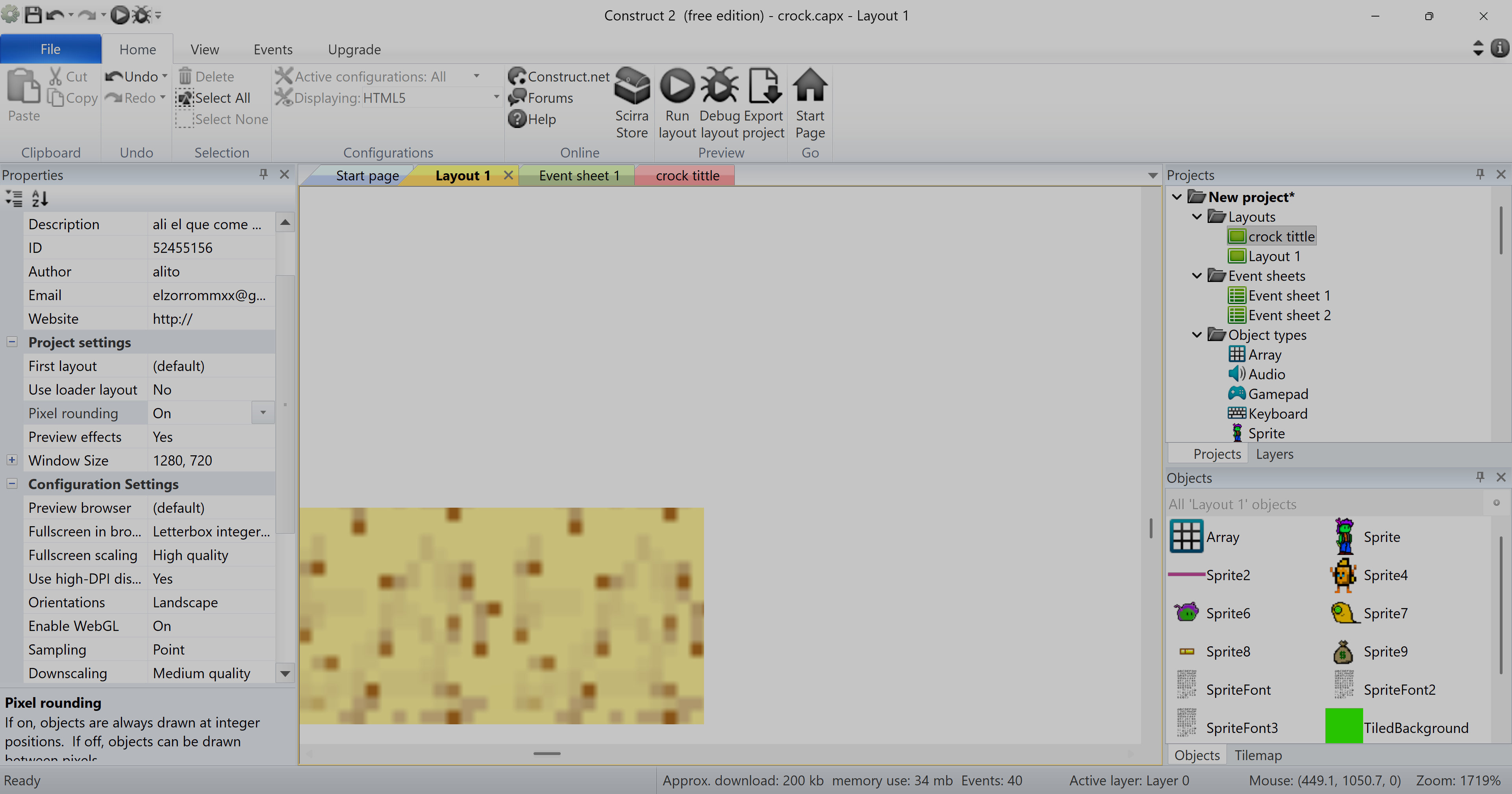The image size is (1512, 794).
Task: Toggle categorized view in Properties panel
Action: (14, 198)
